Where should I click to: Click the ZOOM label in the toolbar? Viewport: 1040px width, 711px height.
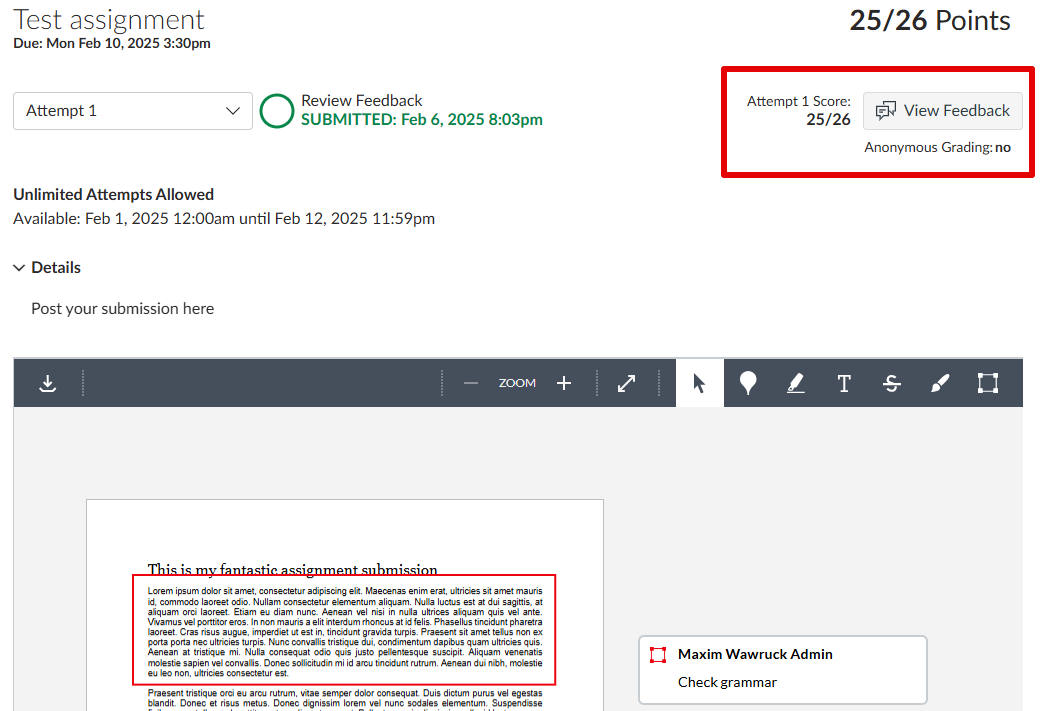tap(517, 383)
